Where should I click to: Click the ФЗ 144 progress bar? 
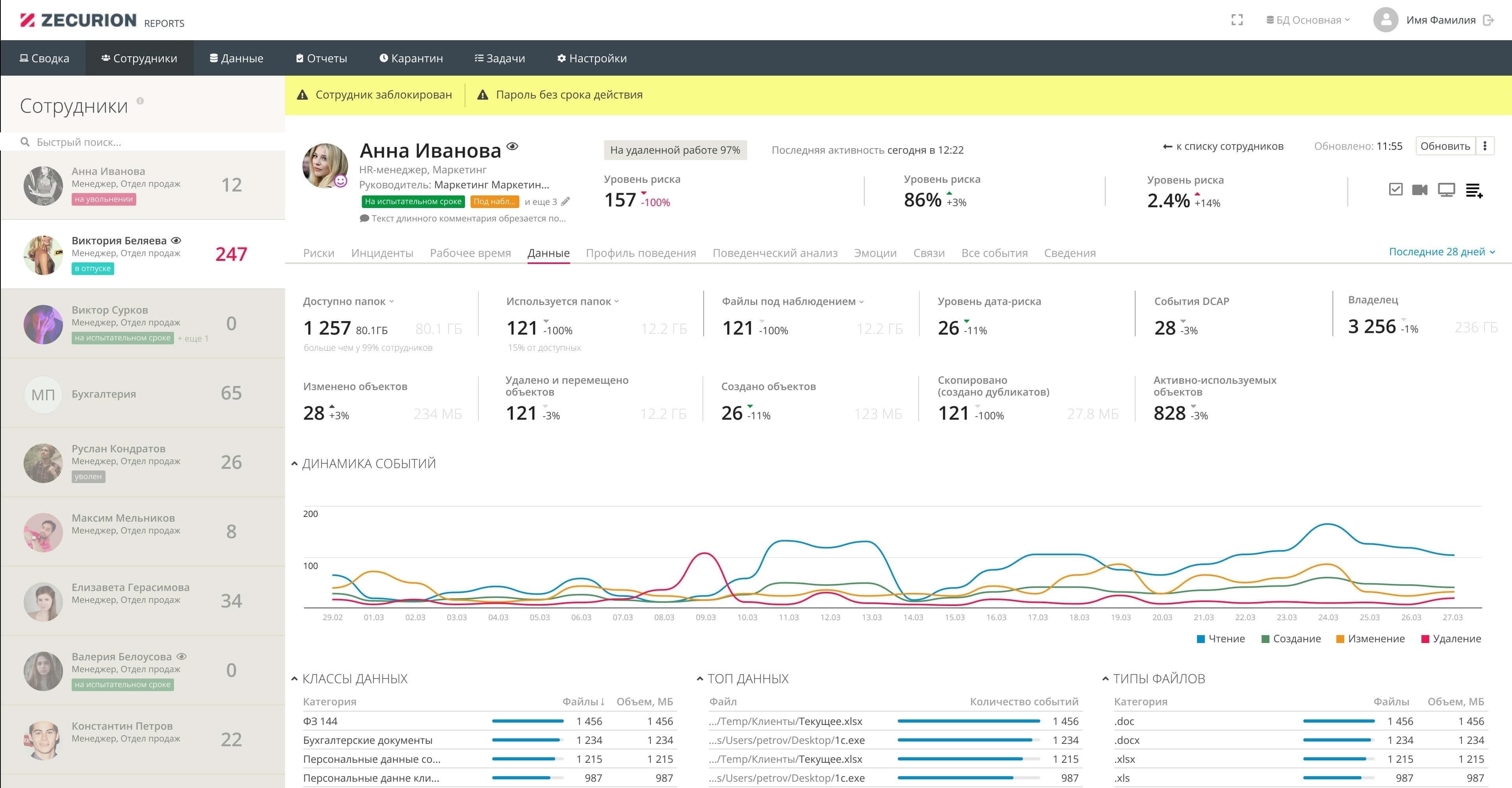pyautogui.click(x=528, y=721)
